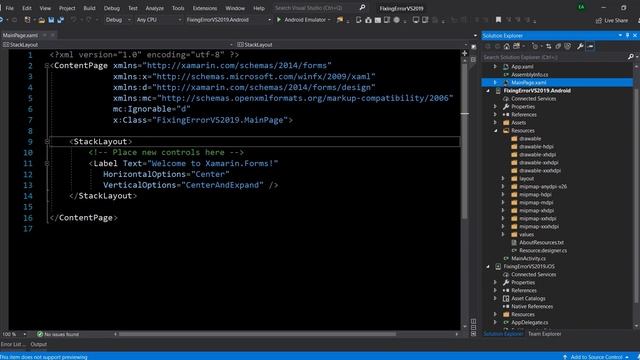Click the Back navigation arrow icon

[x=2, y=20]
